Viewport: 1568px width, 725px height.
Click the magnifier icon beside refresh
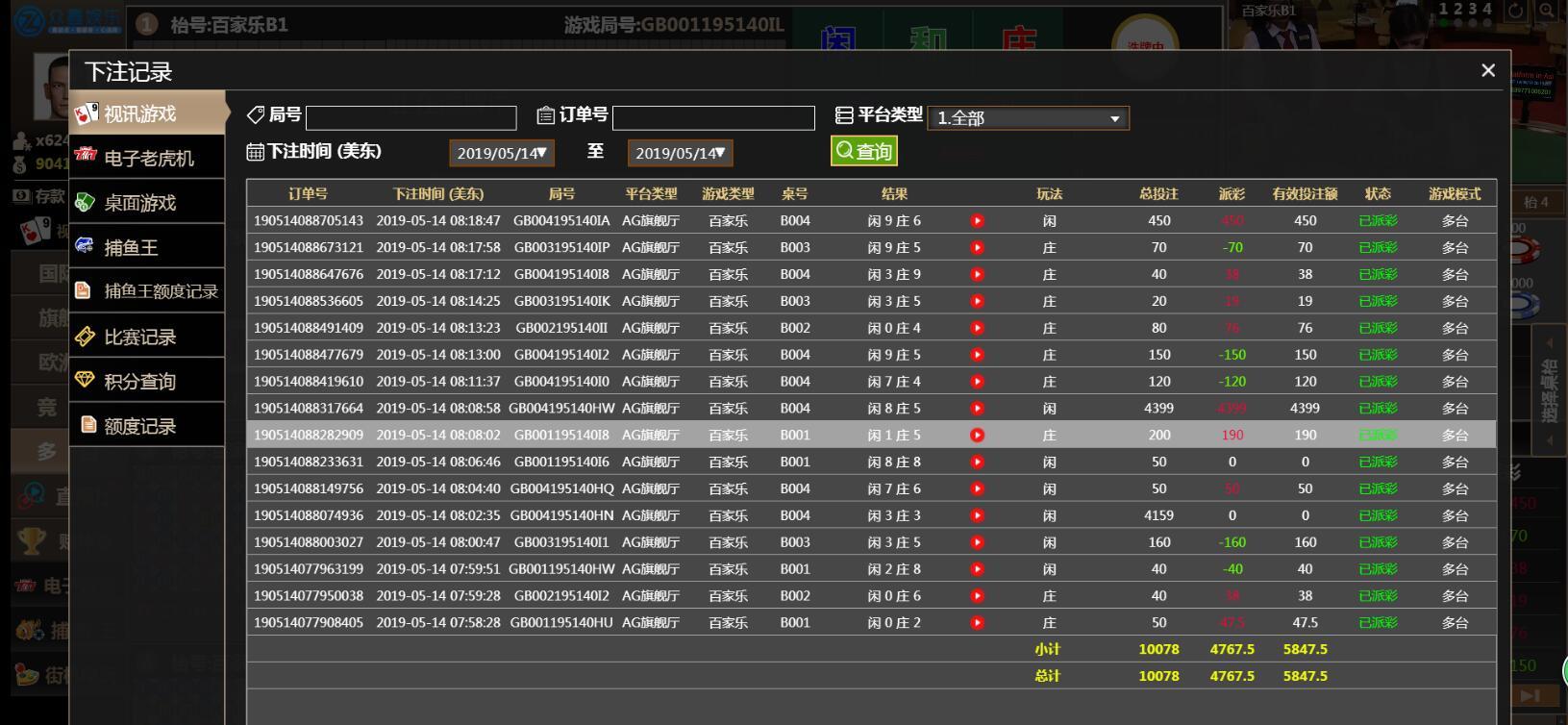tap(1547, 11)
